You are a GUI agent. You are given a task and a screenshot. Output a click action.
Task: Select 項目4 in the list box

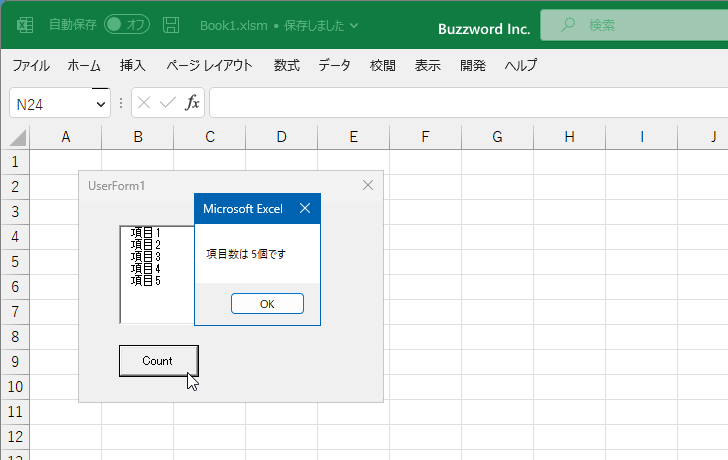[146, 268]
